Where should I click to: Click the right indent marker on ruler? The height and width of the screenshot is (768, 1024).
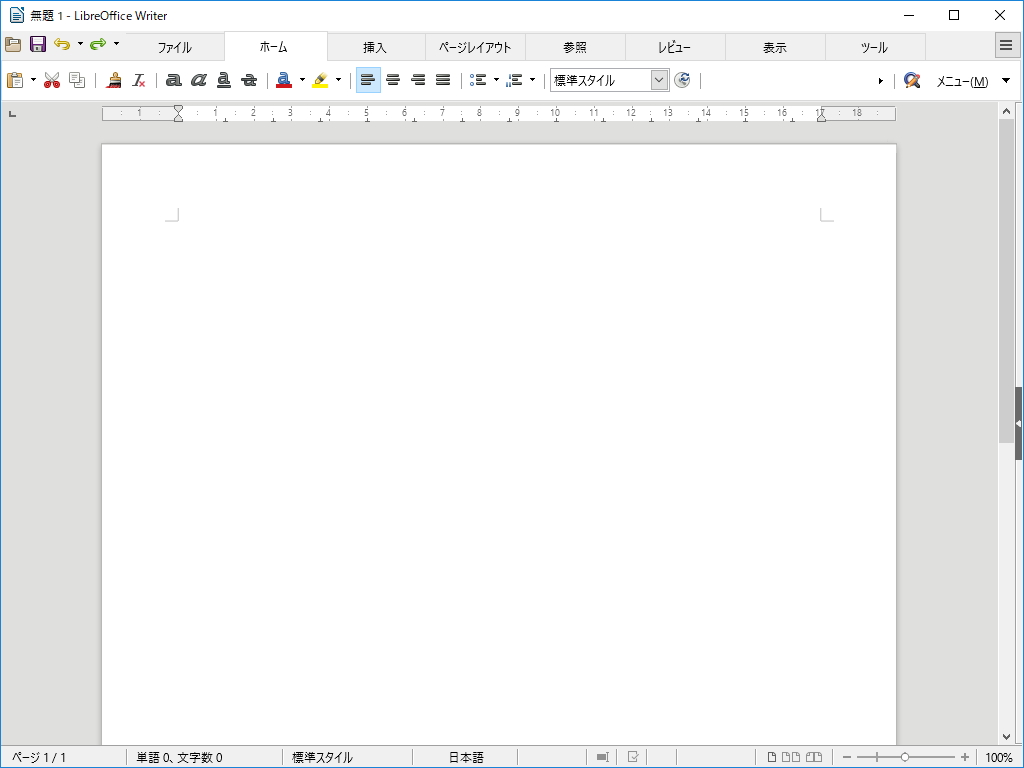point(821,117)
